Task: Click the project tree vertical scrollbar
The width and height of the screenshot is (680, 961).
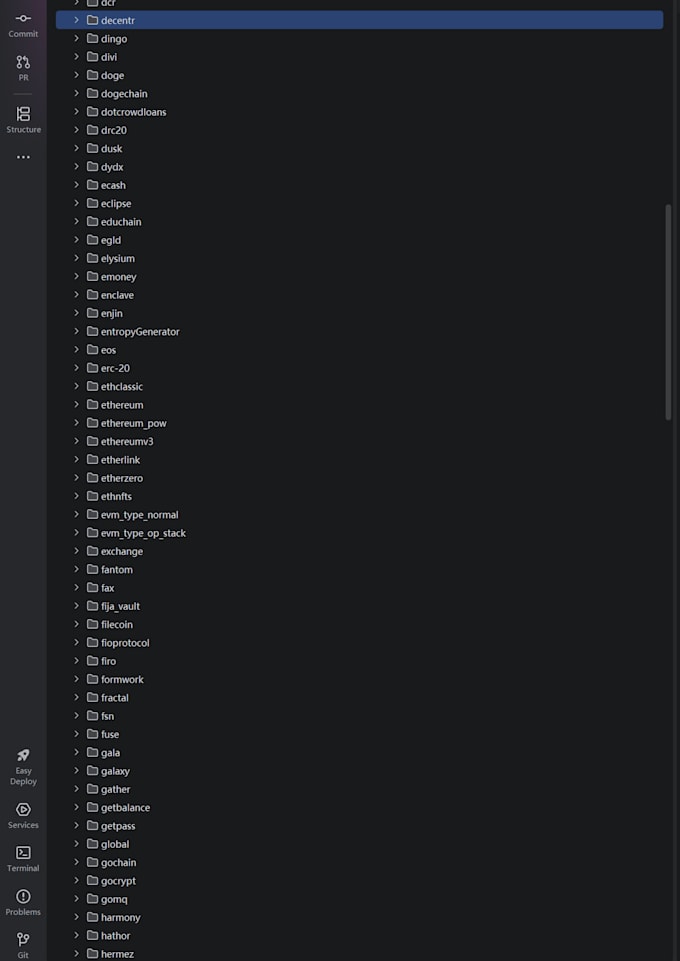Action: tap(668, 313)
